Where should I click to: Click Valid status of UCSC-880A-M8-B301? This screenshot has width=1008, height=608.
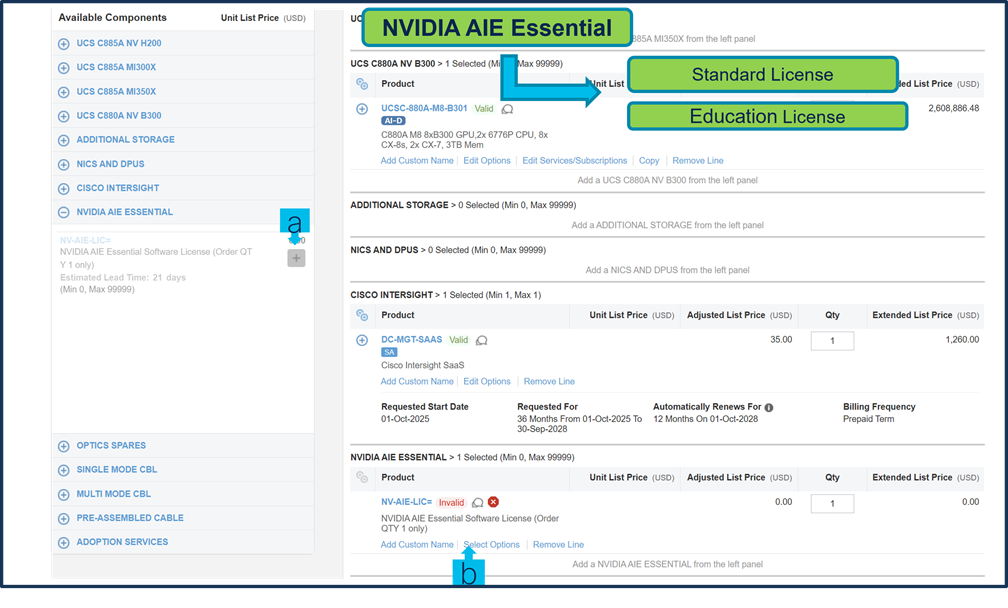[x=483, y=109]
